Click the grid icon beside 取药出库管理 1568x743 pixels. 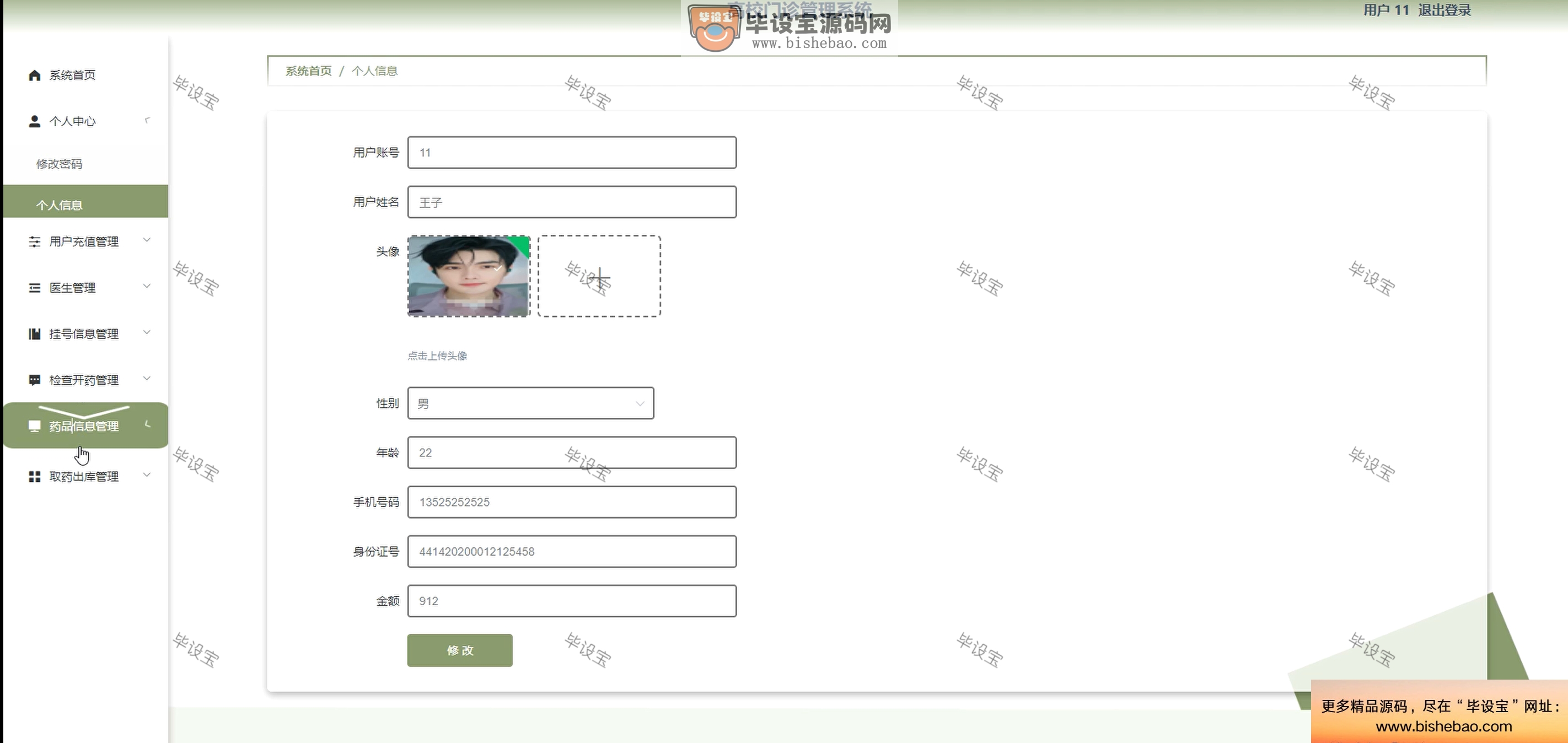[x=34, y=476]
